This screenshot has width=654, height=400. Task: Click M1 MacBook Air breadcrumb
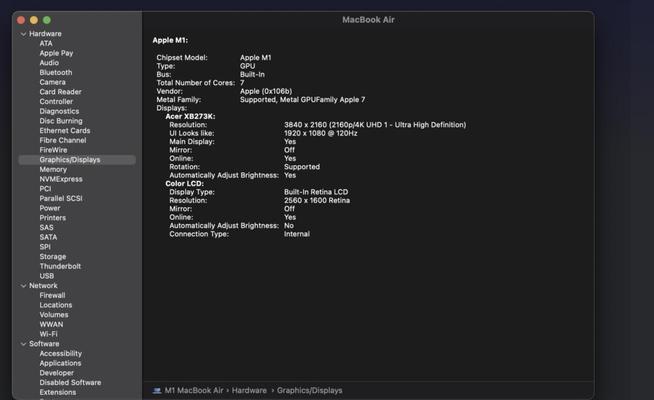click(194, 390)
